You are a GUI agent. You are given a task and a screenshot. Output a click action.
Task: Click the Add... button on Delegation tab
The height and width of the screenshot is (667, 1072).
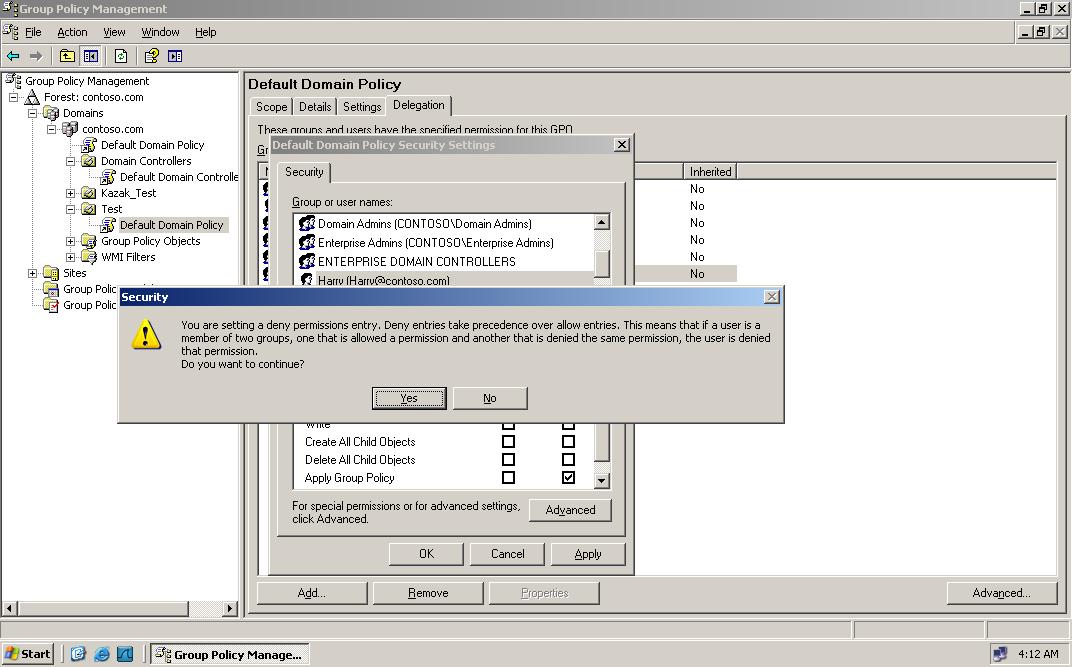[312, 593]
